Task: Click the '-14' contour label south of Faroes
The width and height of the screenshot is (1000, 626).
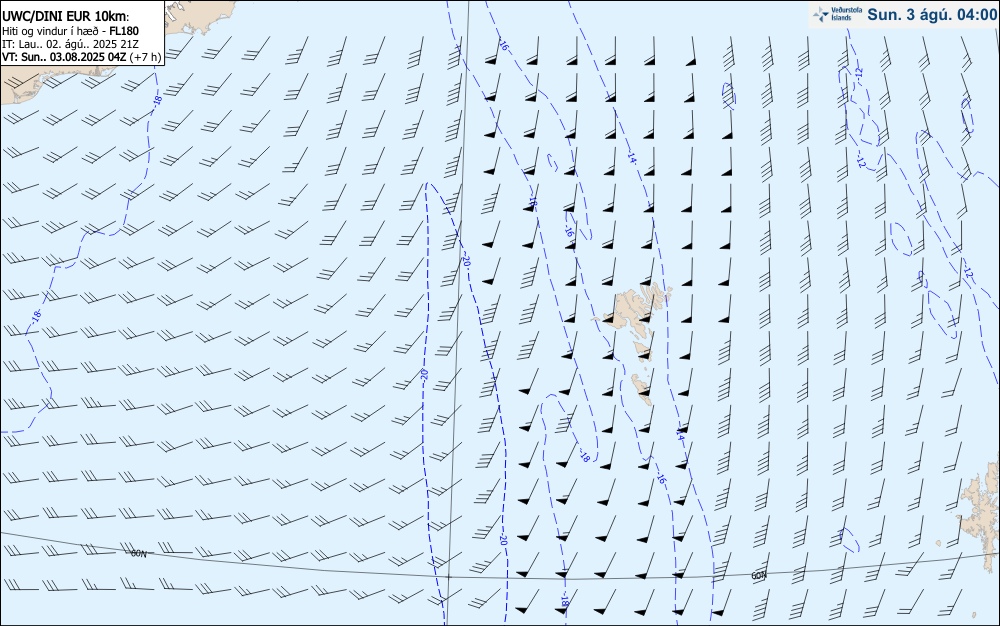Action: [x=679, y=434]
